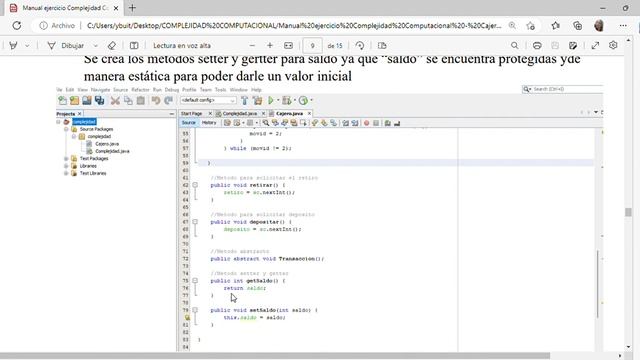The height and width of the screenshot is (360, 640).
Task: Click the default config combo box
Action: (208, 100)
